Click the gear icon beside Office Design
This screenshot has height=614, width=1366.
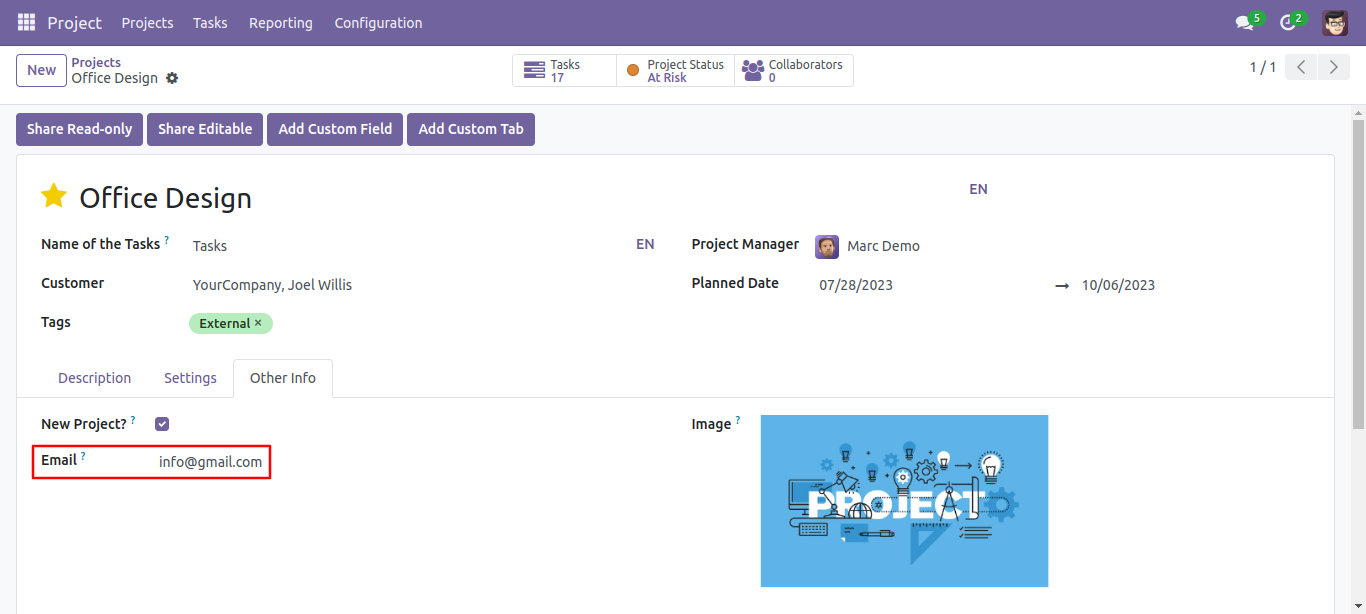(x=172, y=78)
